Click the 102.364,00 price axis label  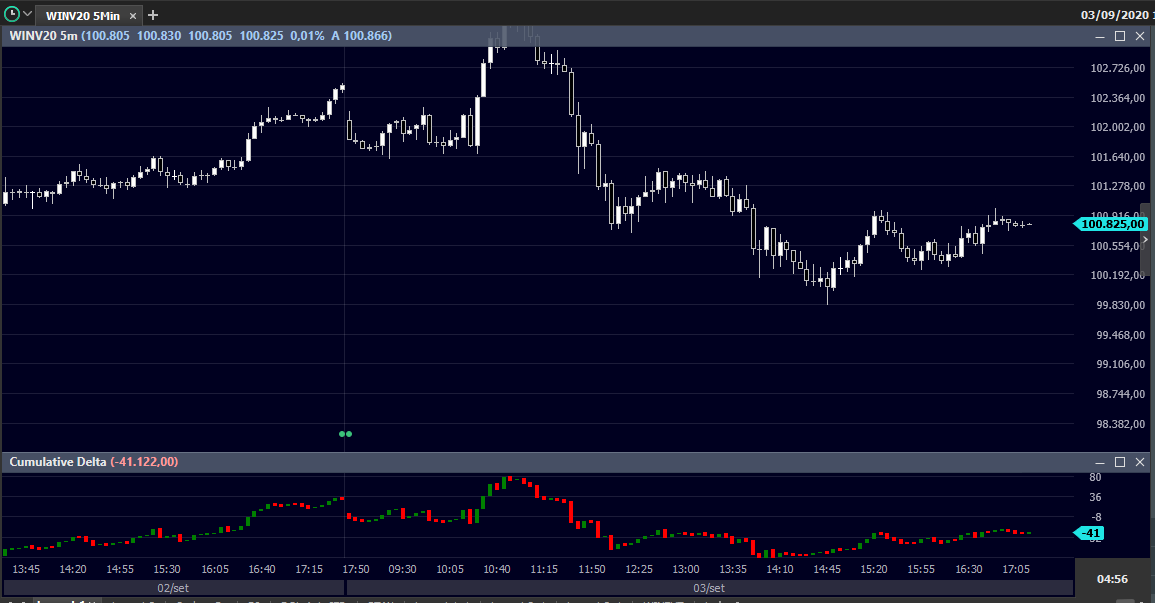pos(1117,98)
